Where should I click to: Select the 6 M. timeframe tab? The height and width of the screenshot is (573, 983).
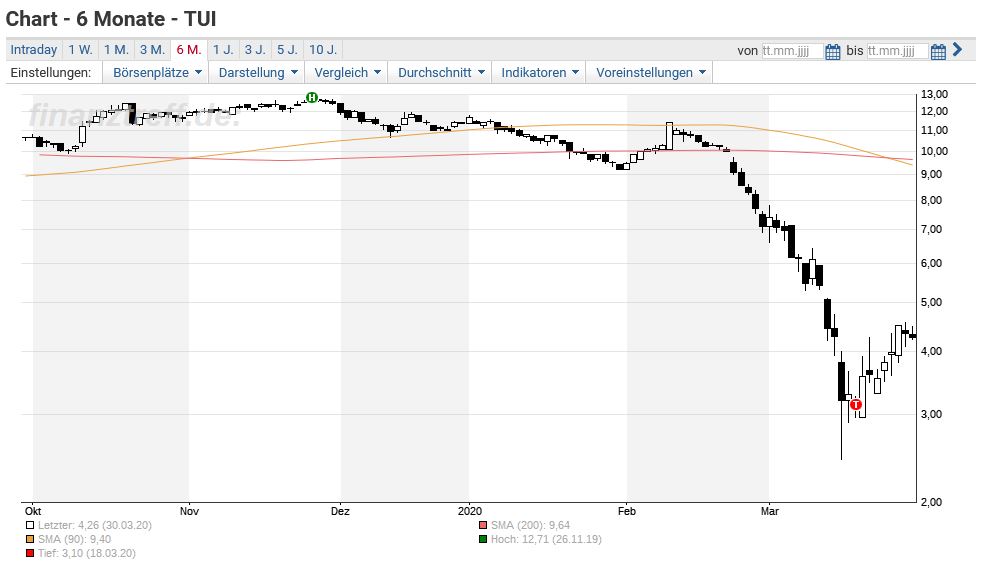[189, 50]
